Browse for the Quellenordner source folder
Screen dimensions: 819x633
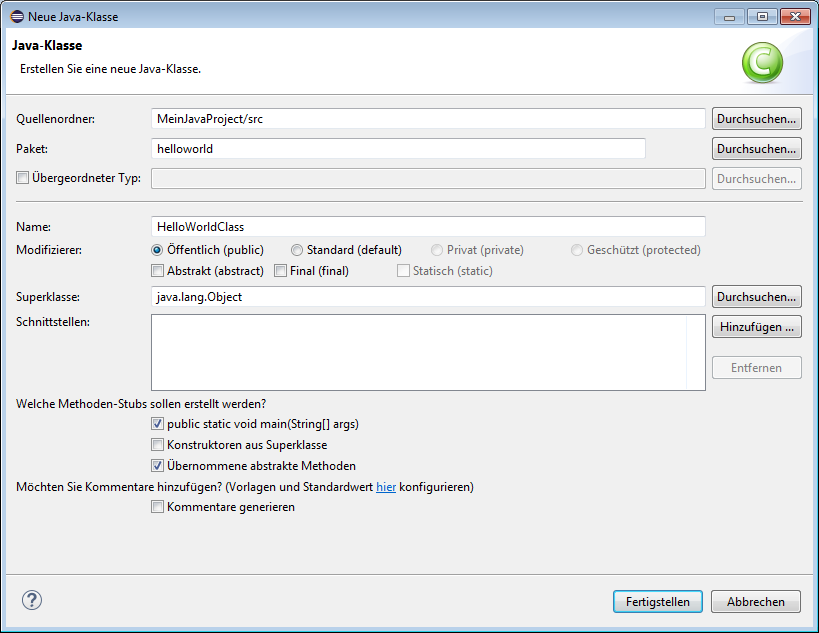click(757, 118)
